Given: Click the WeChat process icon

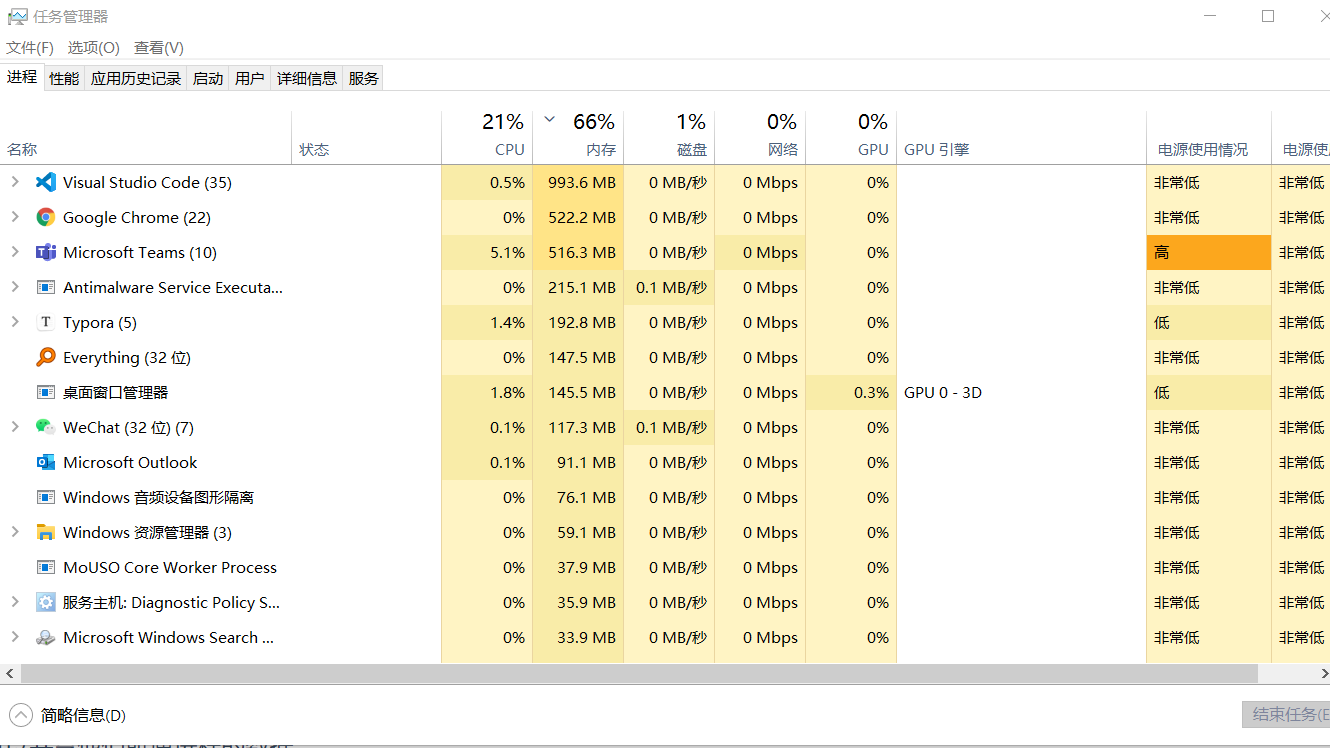Looking at the screenshot, I should pyautogui.click(x=45, y=427).
